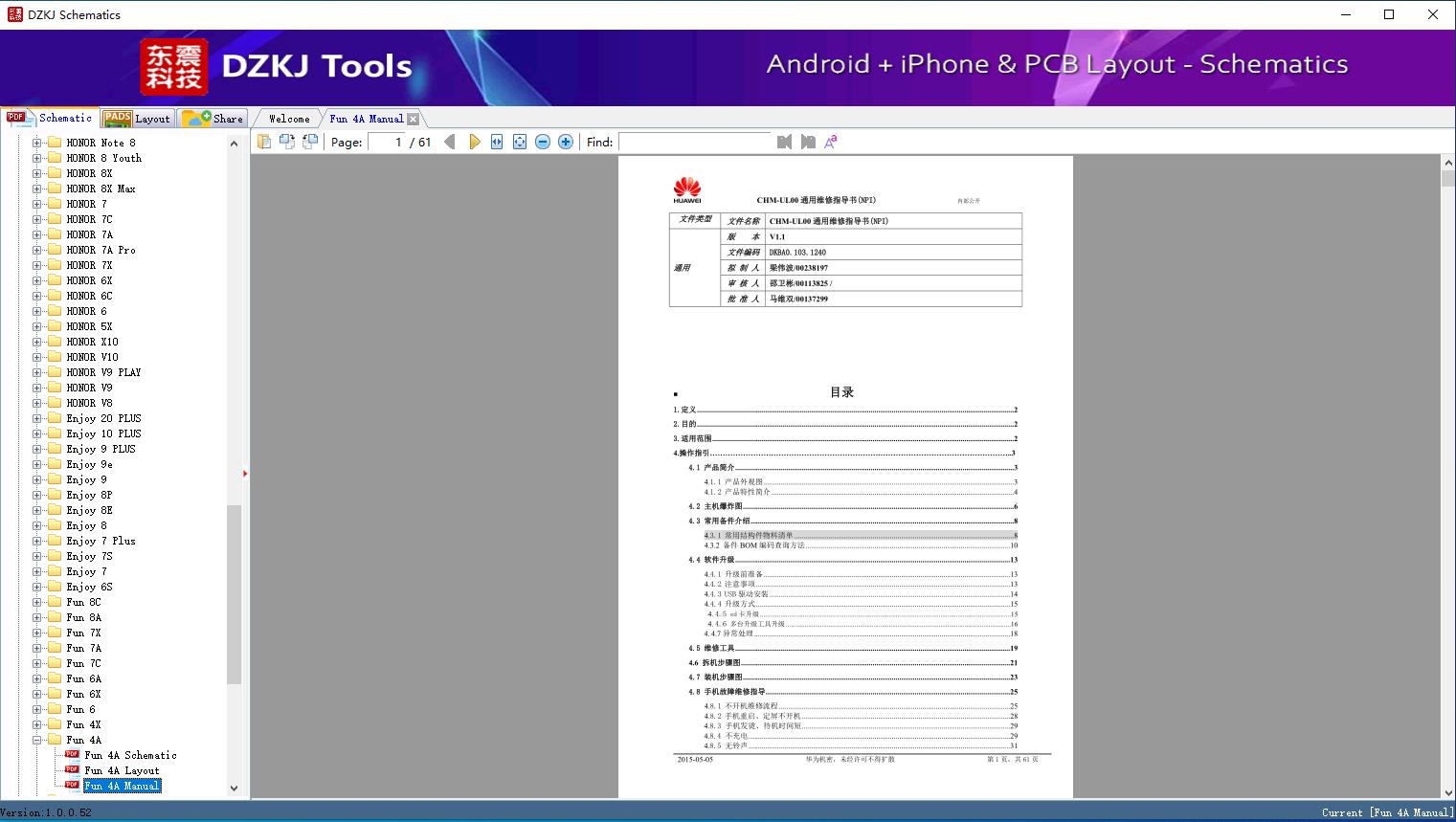
Task: Switch to the Schematic tab
Action: (x=50, y=118)
